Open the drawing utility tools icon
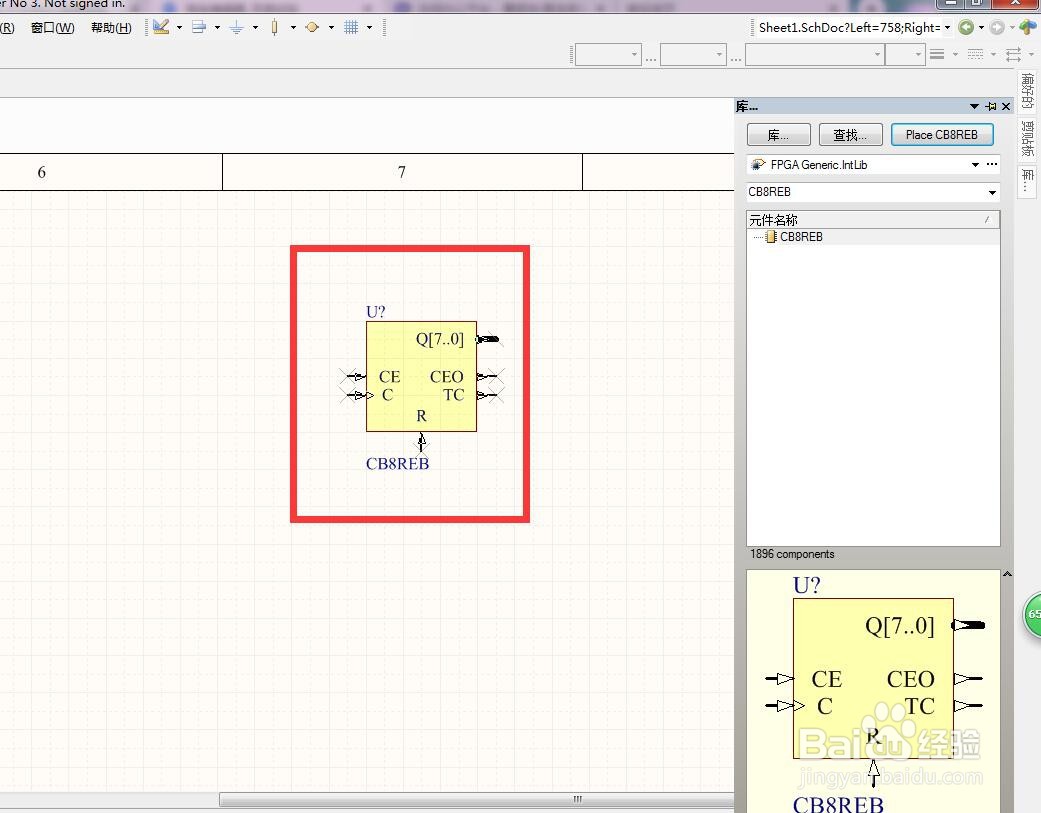Image resolution: width=1041 pixels, height=813 pixels. pos(161,27)
